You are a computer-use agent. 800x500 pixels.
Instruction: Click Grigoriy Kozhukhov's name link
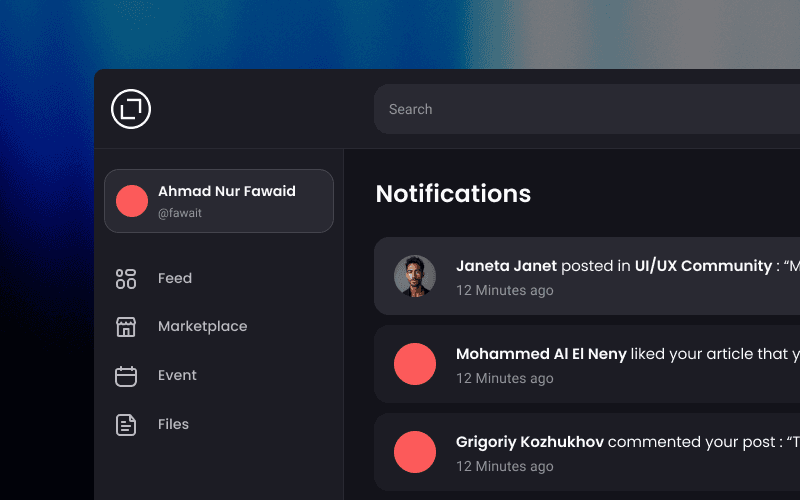(530, 442)
